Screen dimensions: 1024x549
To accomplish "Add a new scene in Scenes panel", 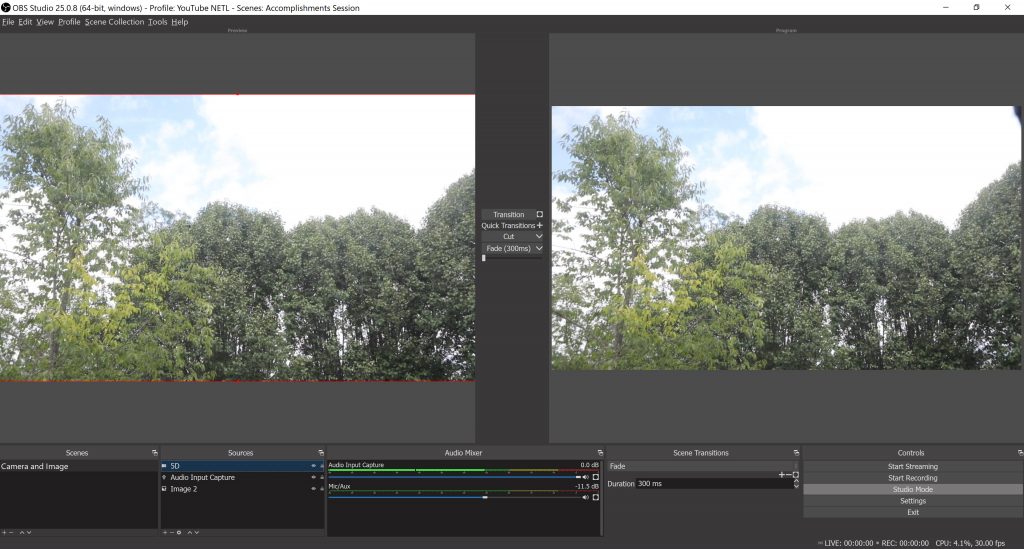I will click(4, 532).
